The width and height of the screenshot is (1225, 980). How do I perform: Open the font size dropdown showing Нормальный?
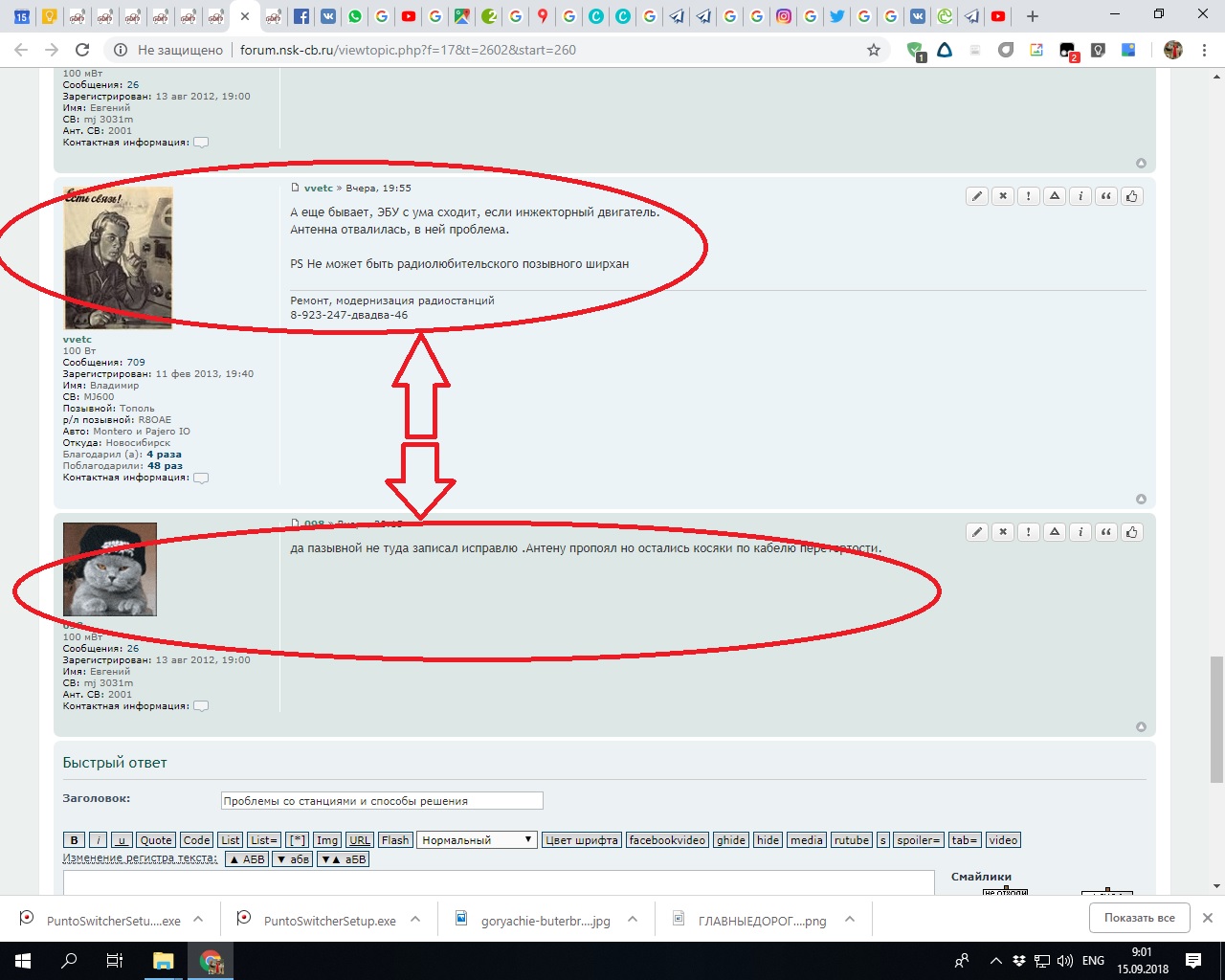click(477, 840)
